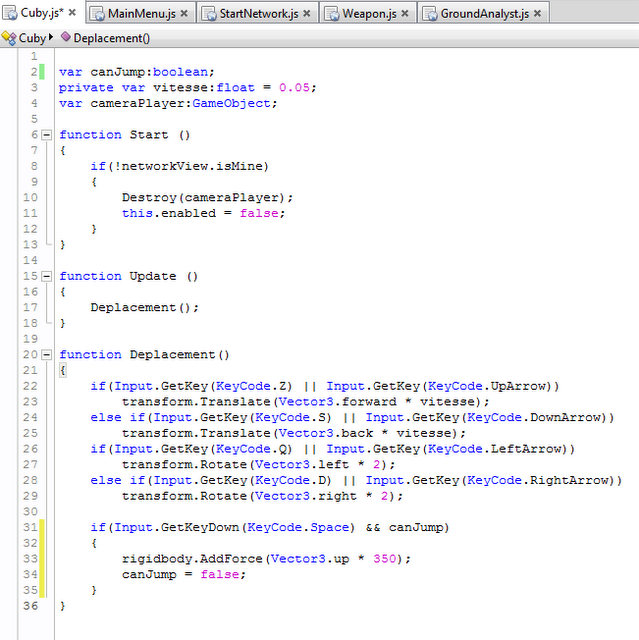This screenshot has width=639, height=640.
Task: Click 'KeyCode.RightArrow' on line 28
Action: (538, 480)
